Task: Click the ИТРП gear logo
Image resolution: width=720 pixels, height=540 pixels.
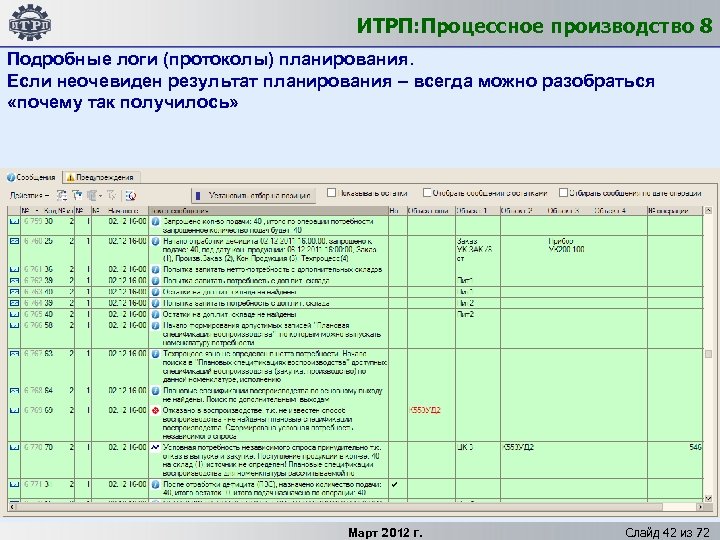Action: (x=30, y=22)
